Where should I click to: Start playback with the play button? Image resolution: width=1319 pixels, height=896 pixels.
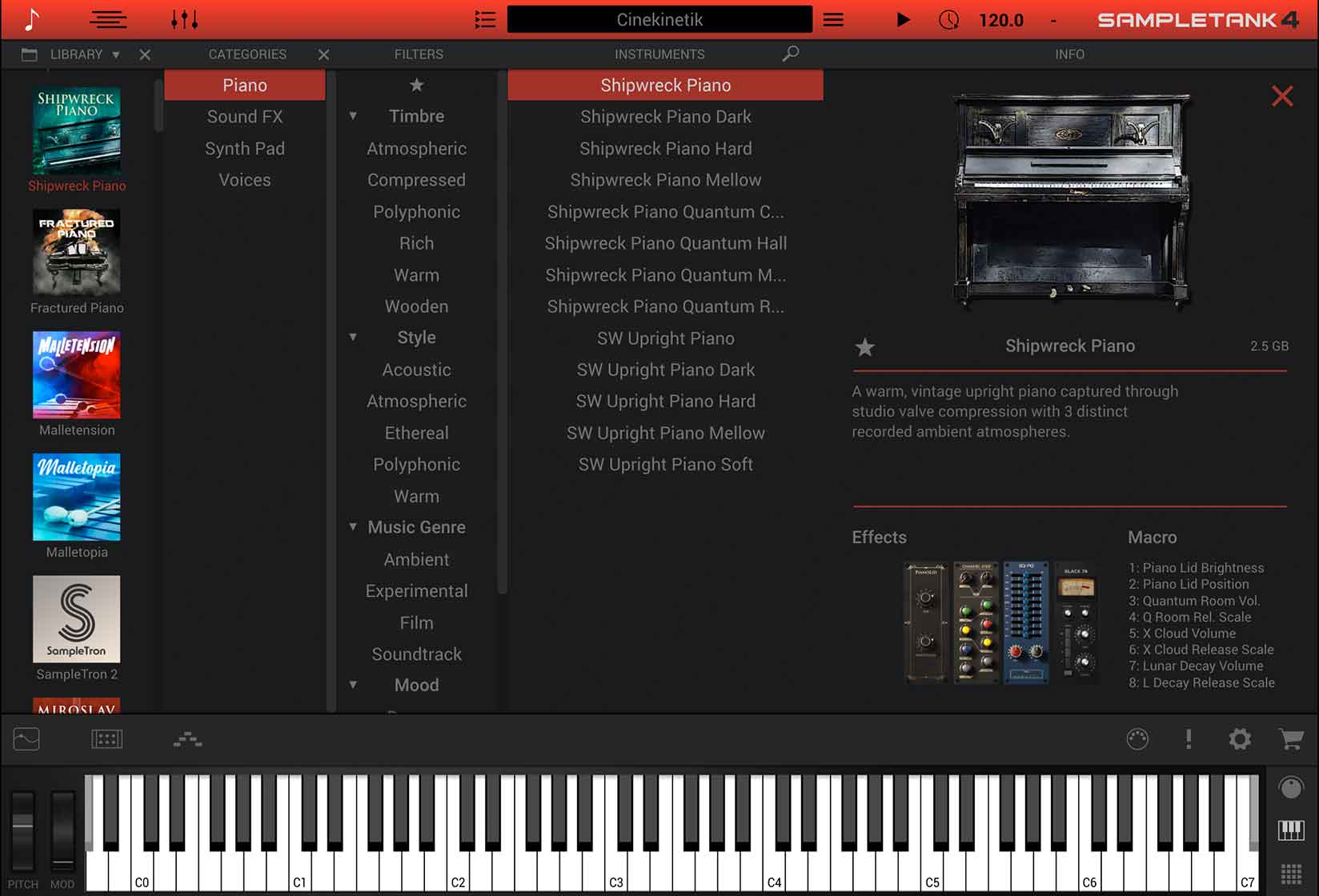(x=903, y=19)
